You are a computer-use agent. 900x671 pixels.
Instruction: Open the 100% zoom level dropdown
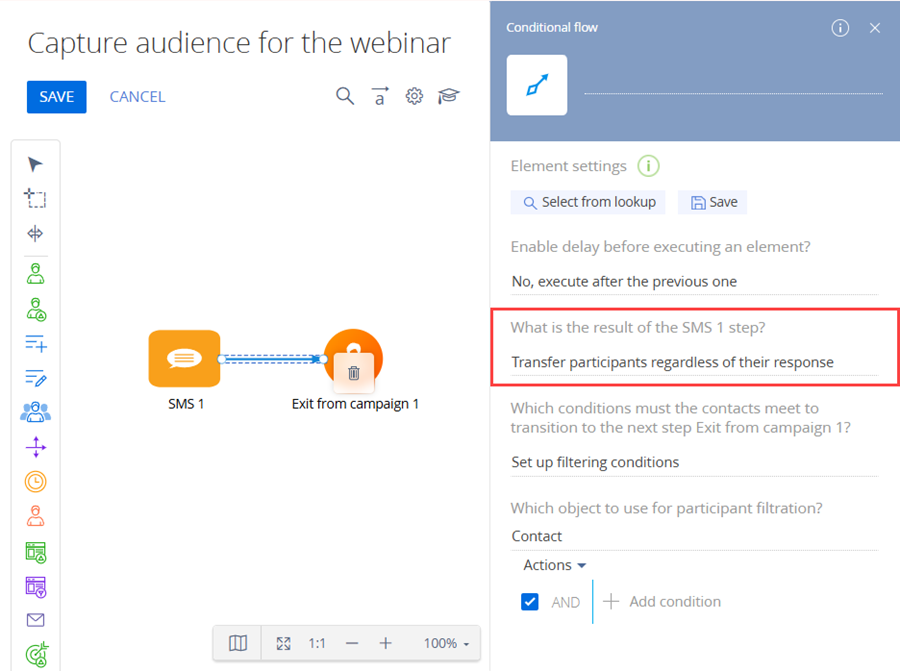tap(446, 643)
